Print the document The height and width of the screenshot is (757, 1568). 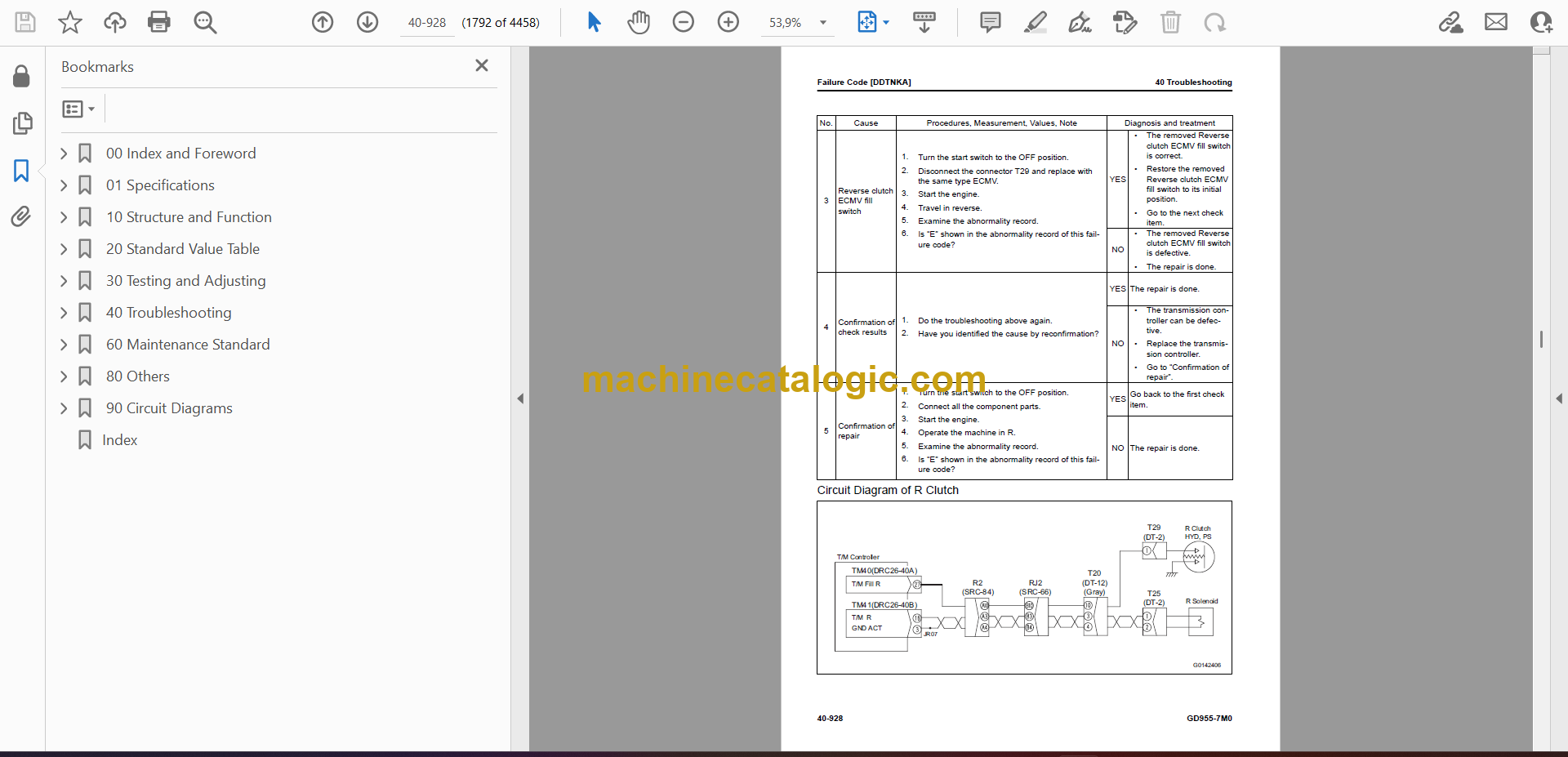click(x=159, y=22)
